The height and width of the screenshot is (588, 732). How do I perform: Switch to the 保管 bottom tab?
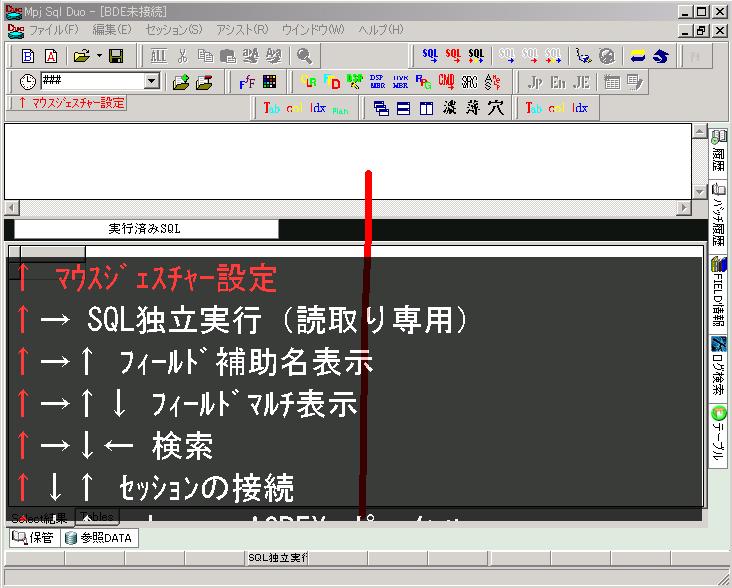[x=34, y=538]
